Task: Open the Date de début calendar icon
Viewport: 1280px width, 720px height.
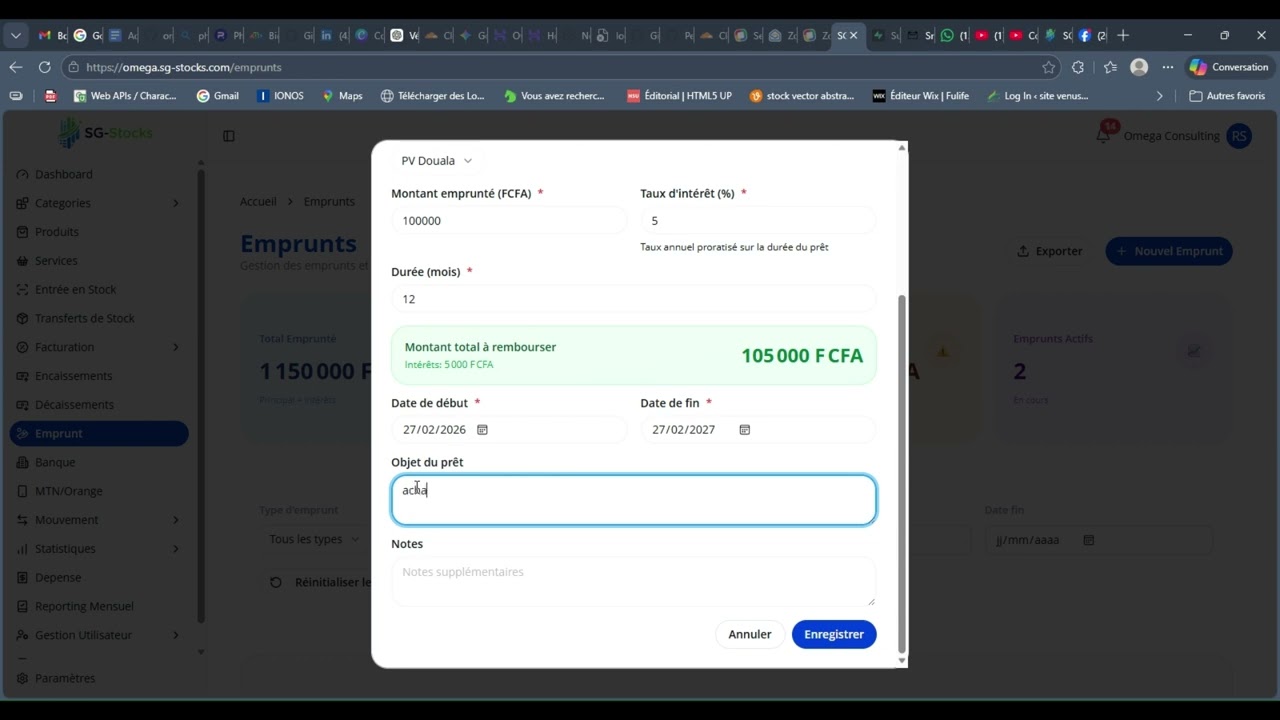Action: click(482, 430)
